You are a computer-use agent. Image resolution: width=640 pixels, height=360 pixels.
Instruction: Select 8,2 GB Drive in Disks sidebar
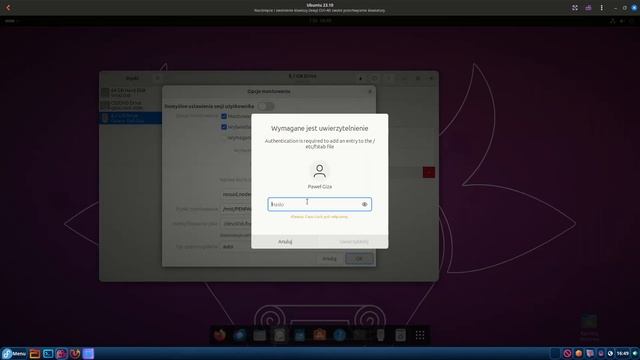click(131, 118)
